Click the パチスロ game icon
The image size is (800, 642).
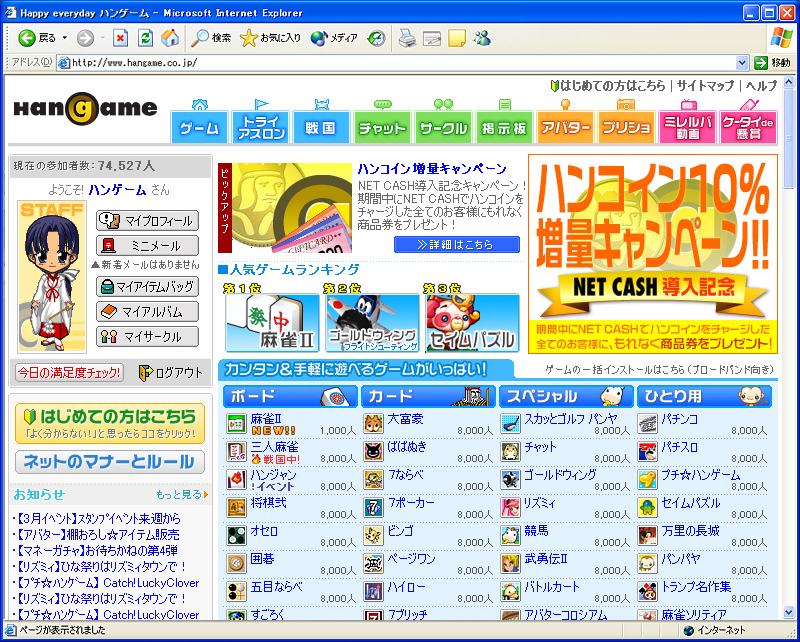pyautogui.click(x=647, y=452)
